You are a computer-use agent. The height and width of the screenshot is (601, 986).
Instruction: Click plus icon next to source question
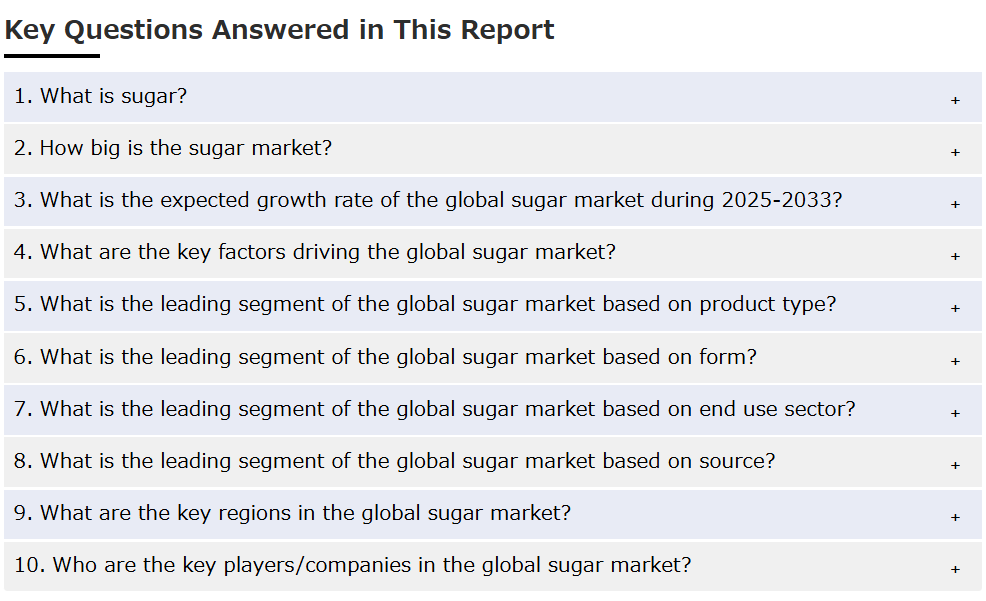(955, 466)
